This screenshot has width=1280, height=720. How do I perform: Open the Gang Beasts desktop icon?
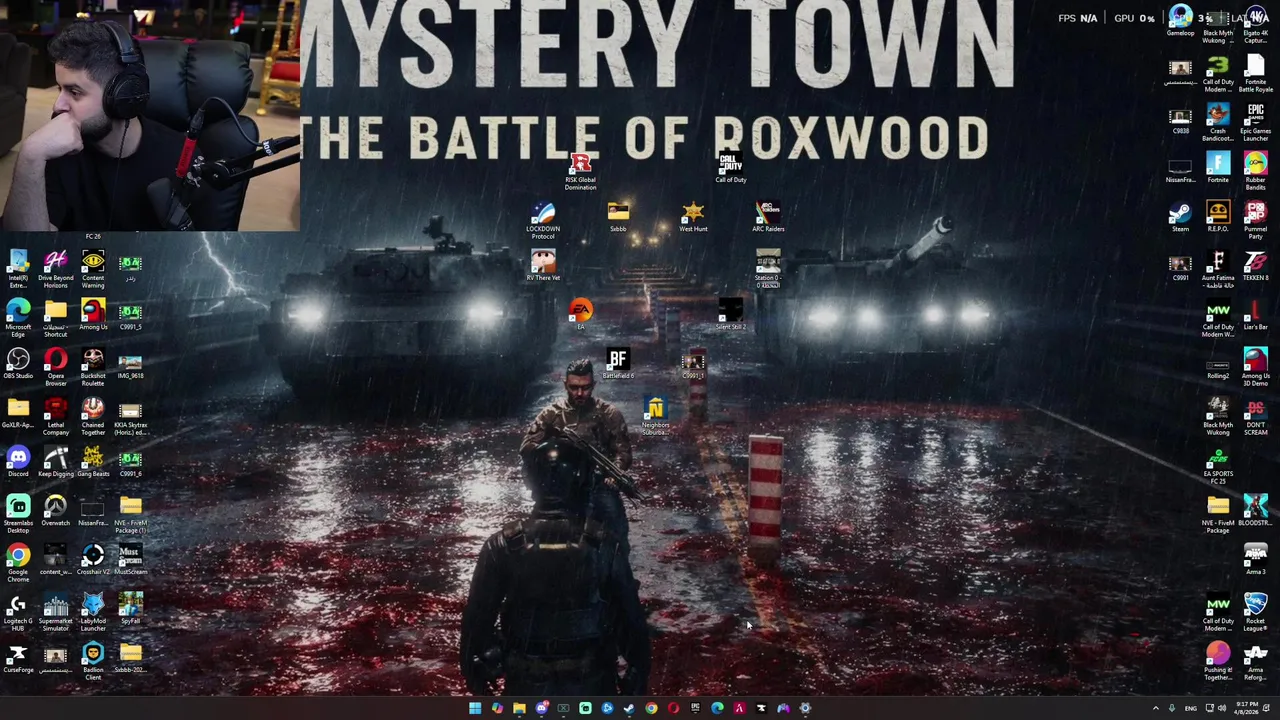point(93,462)
